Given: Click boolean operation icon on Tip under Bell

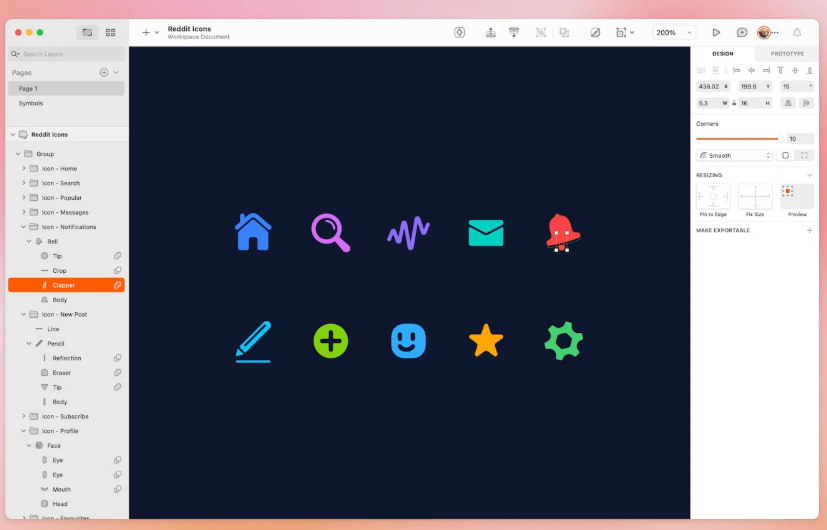Looking at the screenshot, I should click(x=118, y=256).
